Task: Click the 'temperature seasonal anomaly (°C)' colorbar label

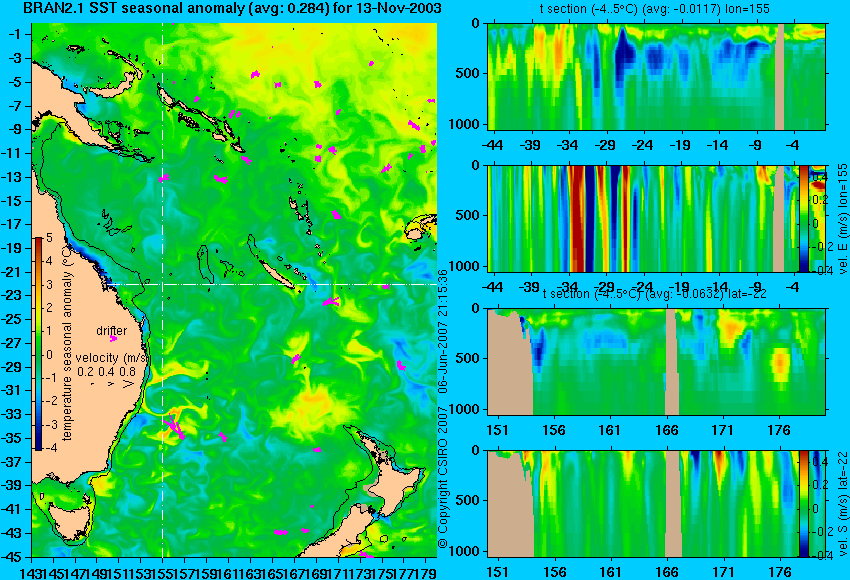Action: [67, 343]
